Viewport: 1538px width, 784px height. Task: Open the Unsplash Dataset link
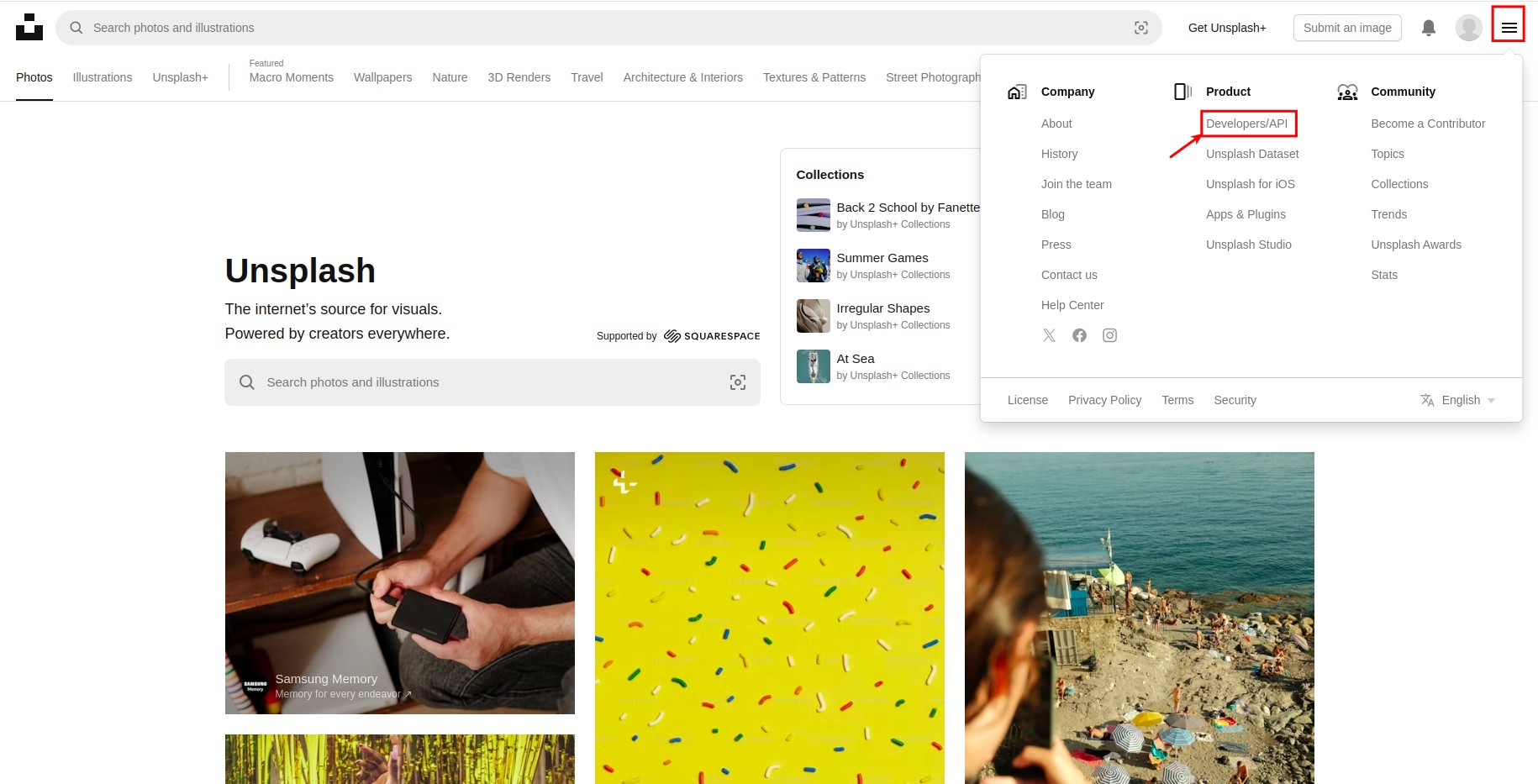[1252, 154]
